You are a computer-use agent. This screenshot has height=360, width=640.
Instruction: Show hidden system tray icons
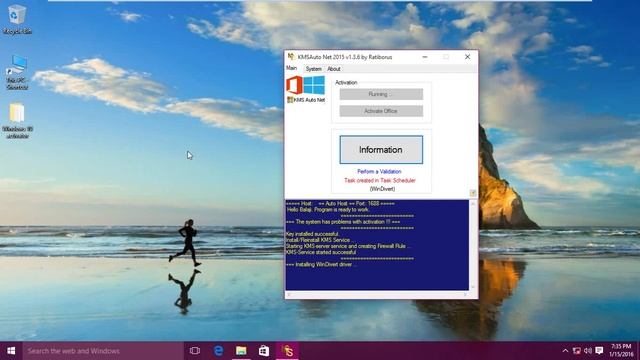565,351
